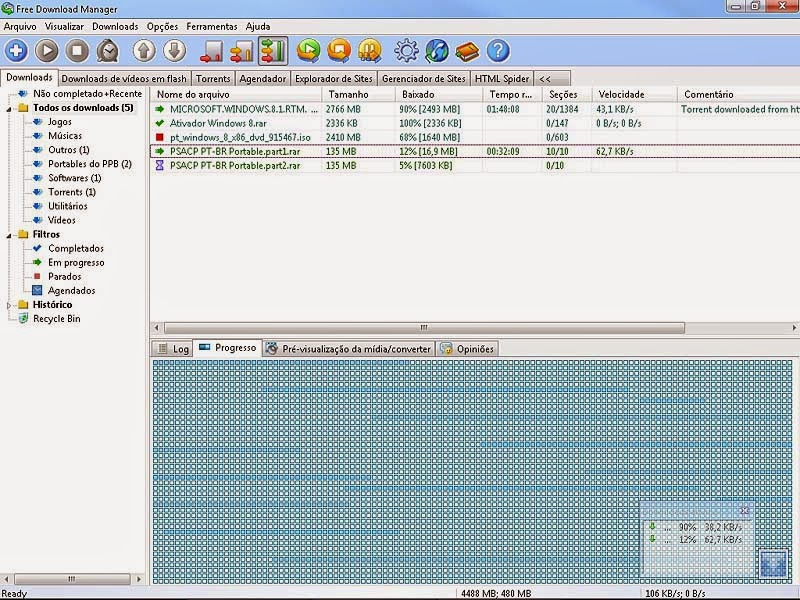Switch to Downloads de vídeos em flash tab
Screen dimensions: 800x600
point(124,79)
